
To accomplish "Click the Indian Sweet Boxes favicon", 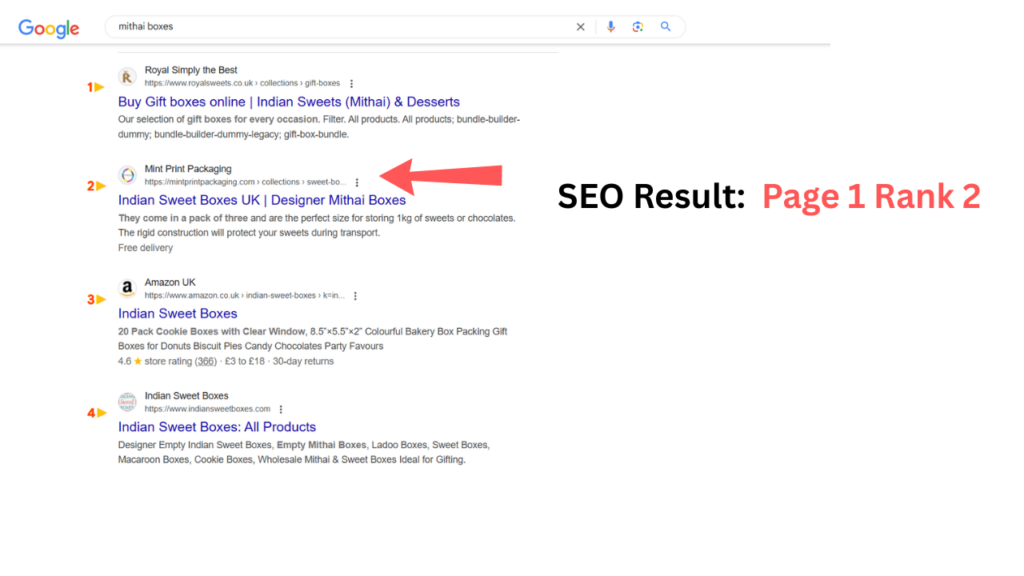I will coord(127,402).
